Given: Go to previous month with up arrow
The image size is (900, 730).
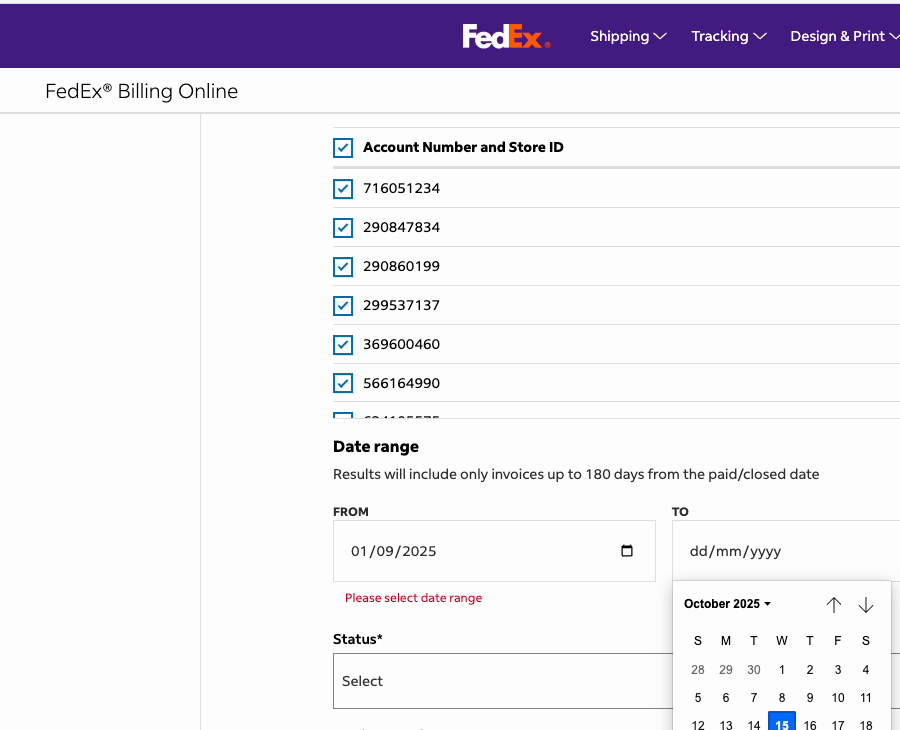Looking at the screenshot, I should pos(833,604).
